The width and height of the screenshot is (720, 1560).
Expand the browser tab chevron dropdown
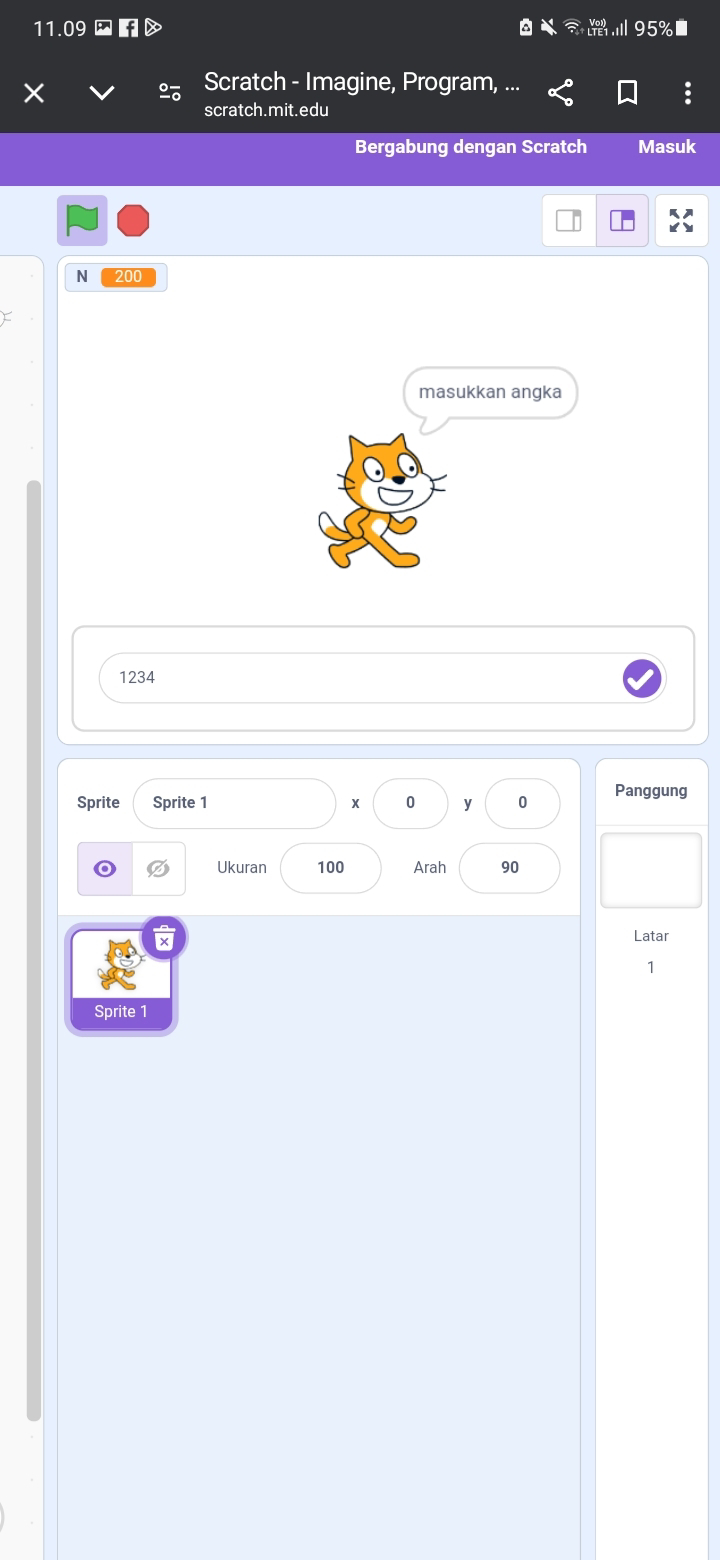coord(102,93)
